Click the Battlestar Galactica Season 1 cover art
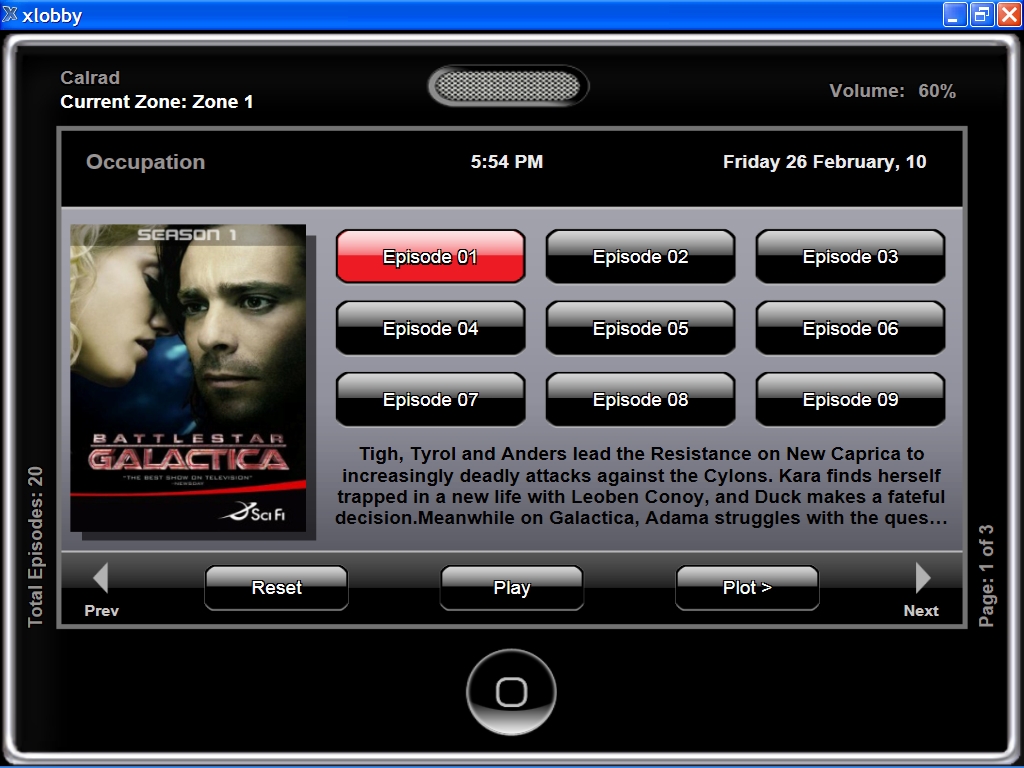The width and height of the screenshot is (1024, 768). tap(188, 377)
